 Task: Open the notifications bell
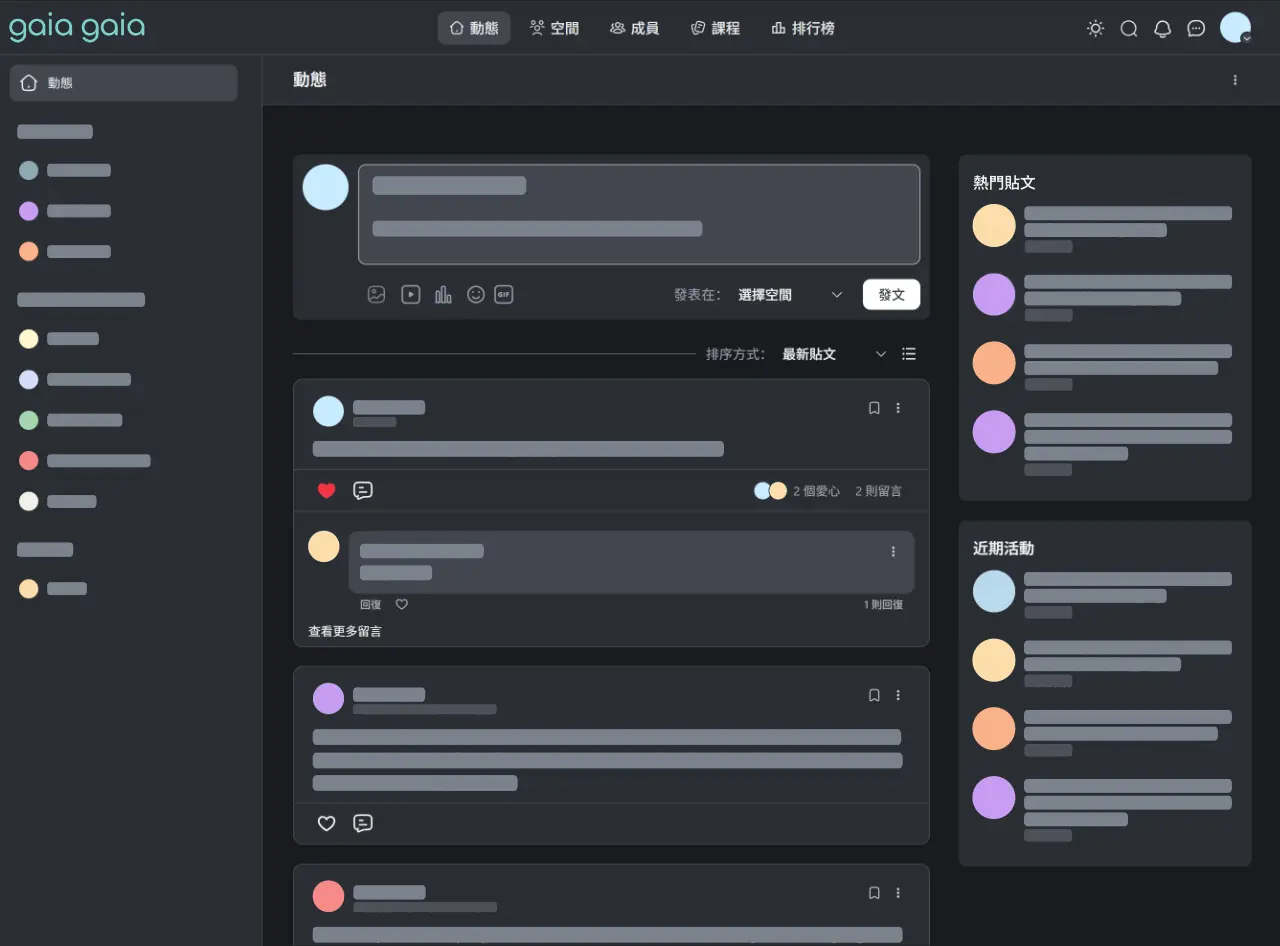point(1162,28)
